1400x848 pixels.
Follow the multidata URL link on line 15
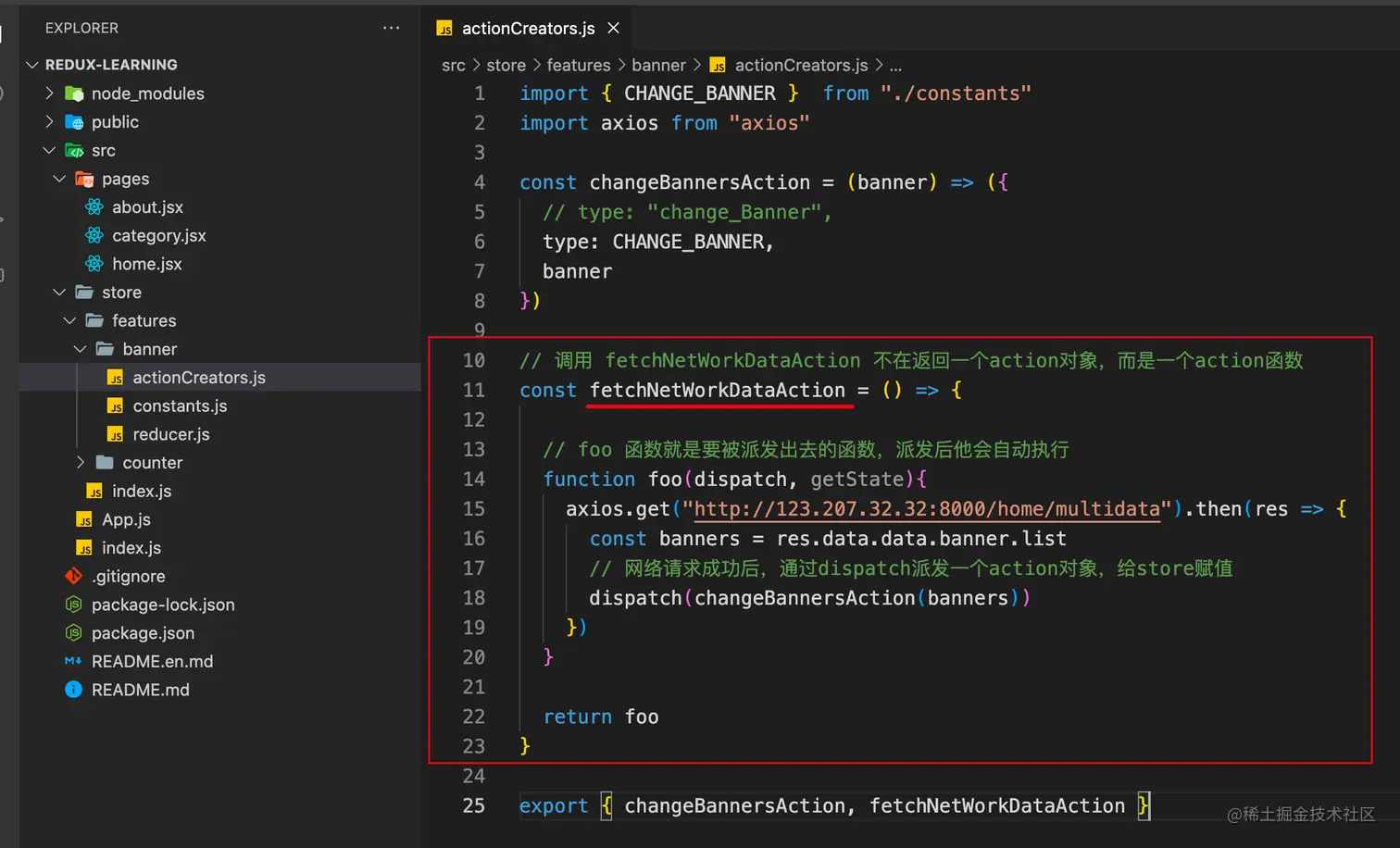927,508
